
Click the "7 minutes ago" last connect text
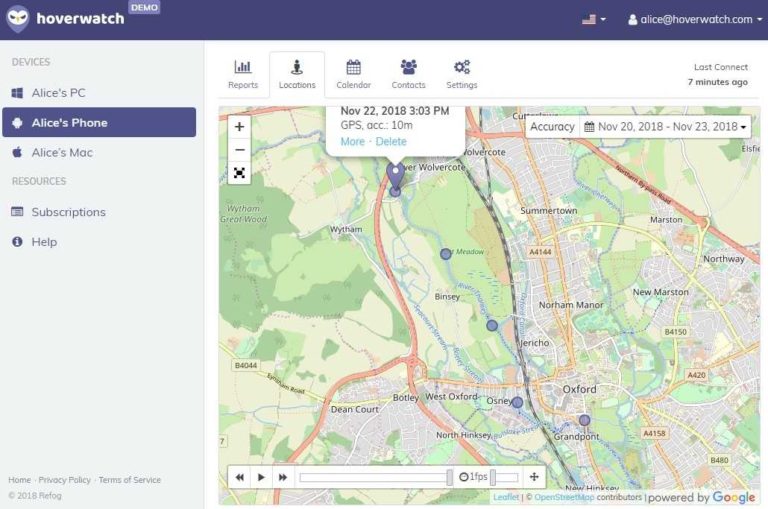[x=718, y=82]
